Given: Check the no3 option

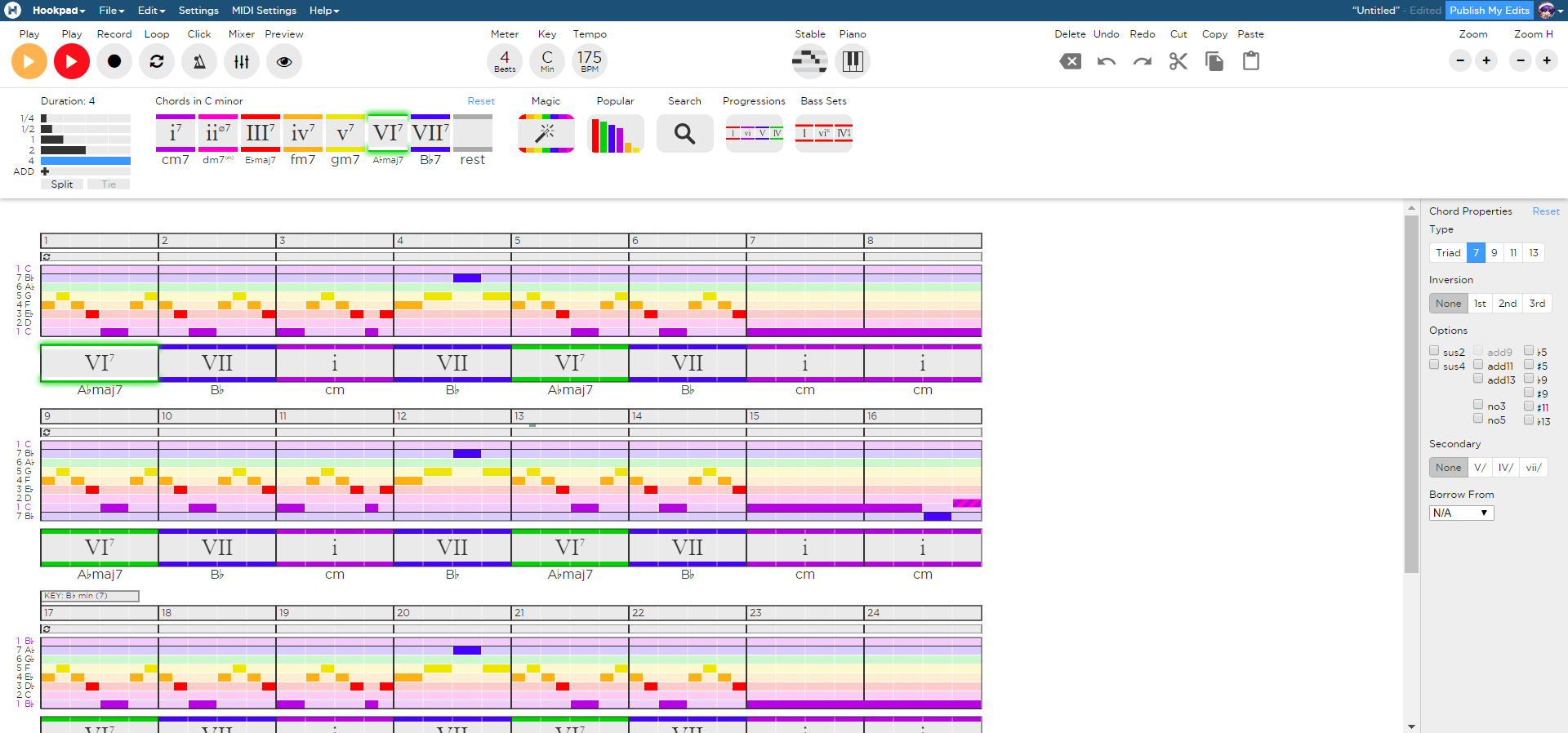Looking at the screenshot, I should point(1478,405).
